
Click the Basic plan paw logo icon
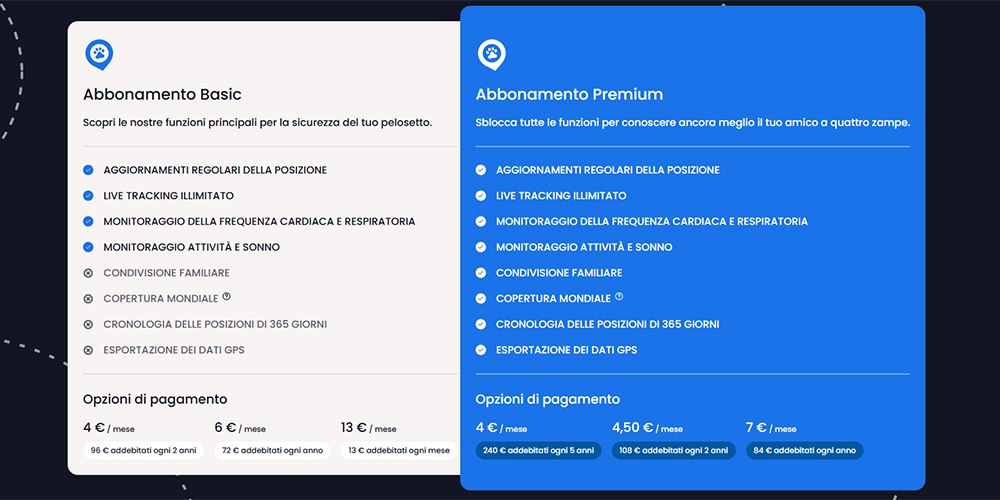98,54
